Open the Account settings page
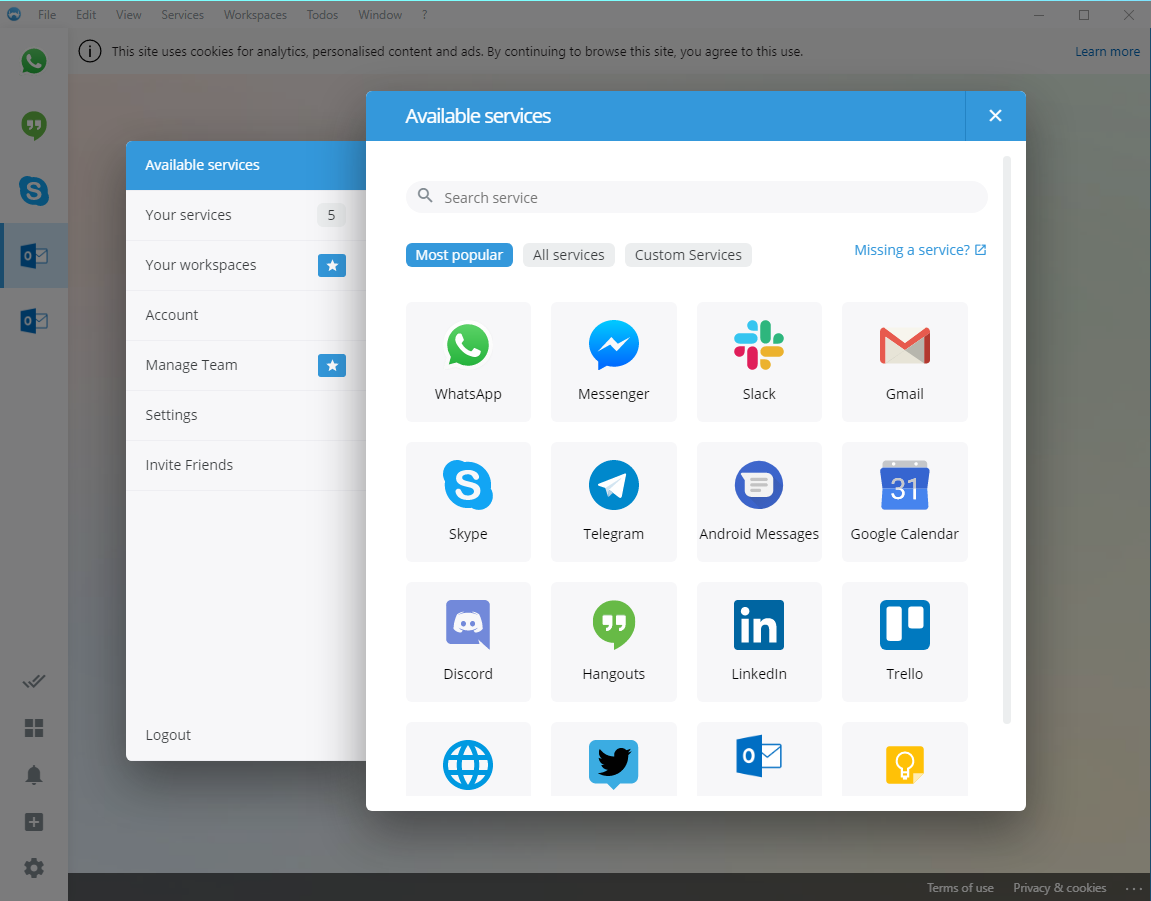 (246, 315)
